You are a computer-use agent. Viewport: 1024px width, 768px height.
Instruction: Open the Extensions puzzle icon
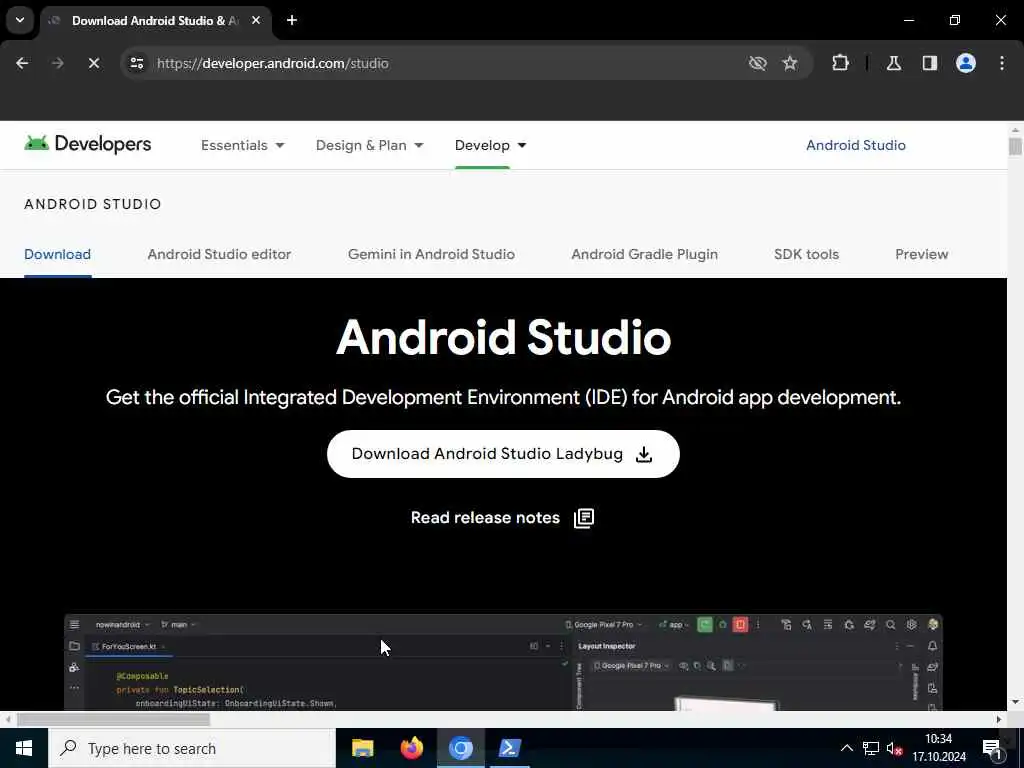pyautogui.click(x=840, y=63)
